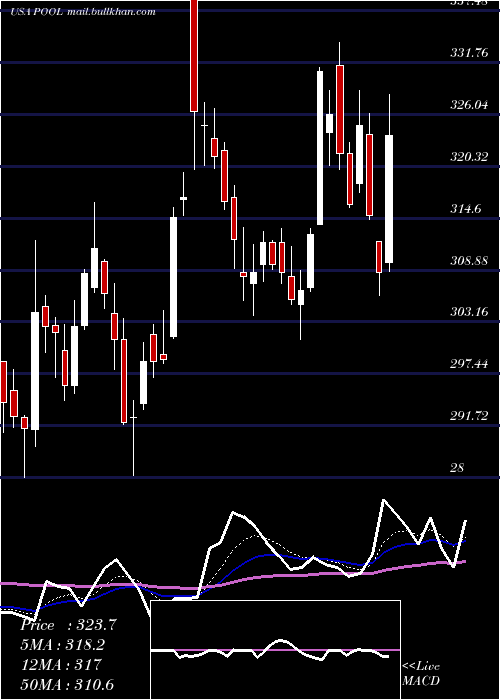Click the 'Price : 323.7' readout
The width and height of the screenshot is (500, 700).
[x=68, y=625]
